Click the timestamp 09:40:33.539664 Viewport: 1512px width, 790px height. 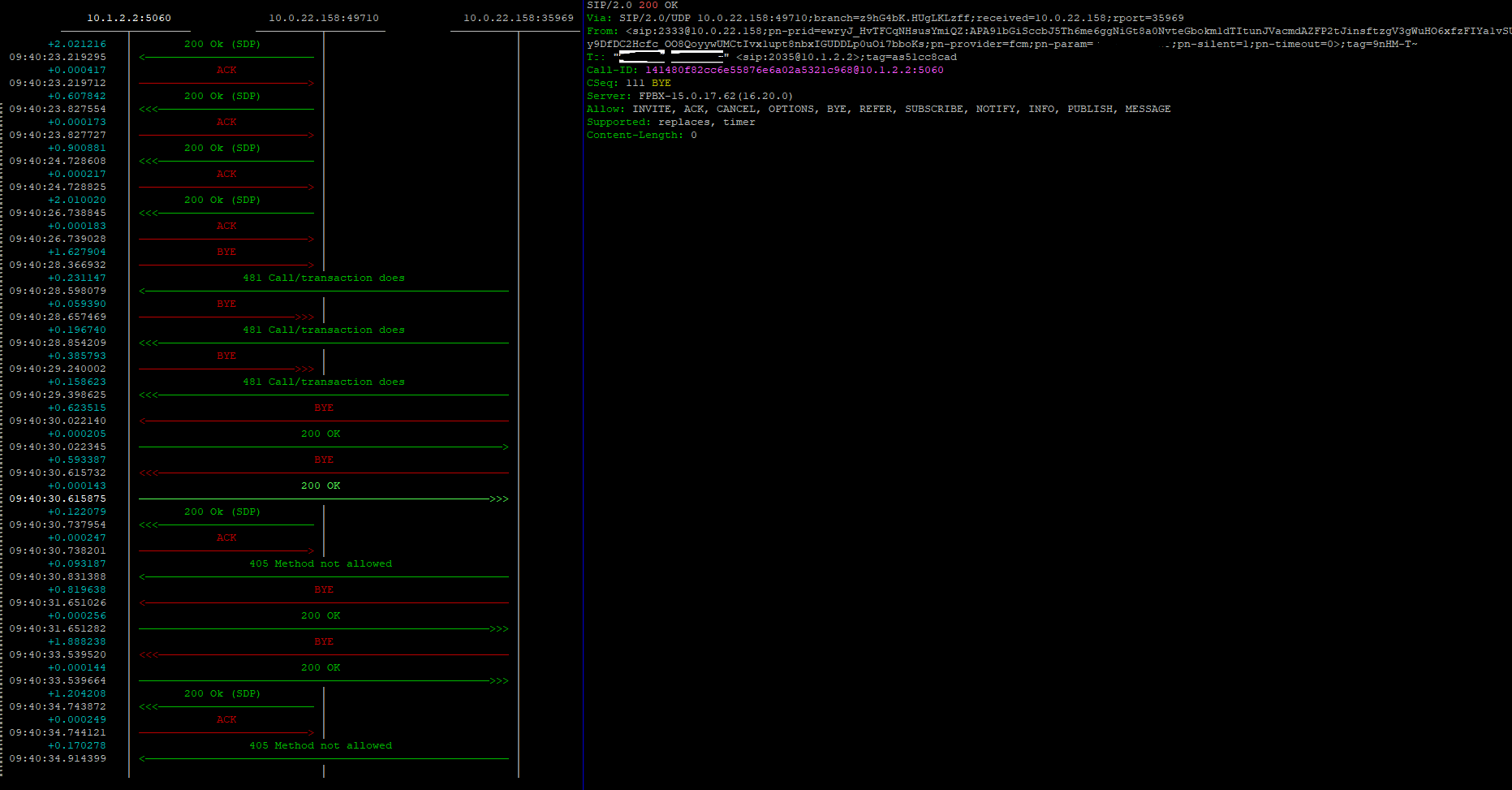tap(58, 680)
